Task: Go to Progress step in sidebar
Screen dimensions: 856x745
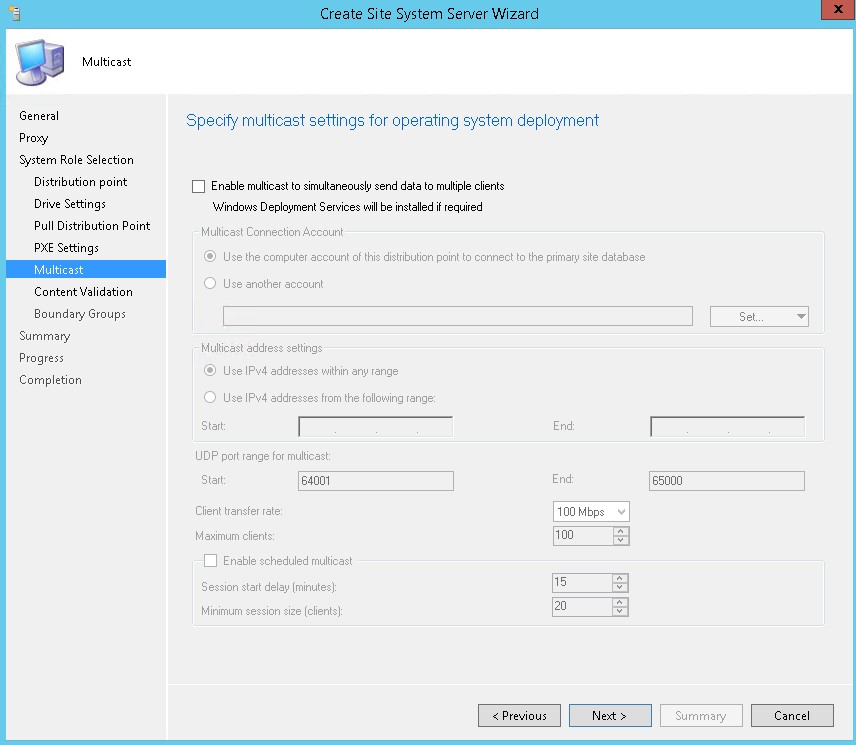Action: (41, 358)
